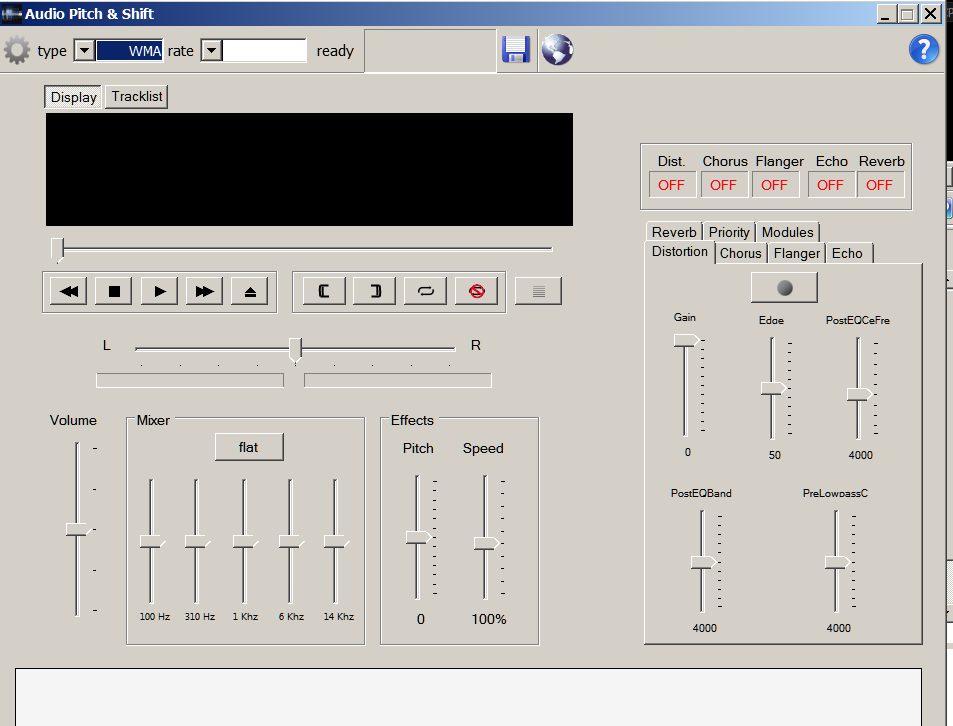Start playback with the play button
The width and height of the screenshot is (953, 726).
tap(159, 291)
